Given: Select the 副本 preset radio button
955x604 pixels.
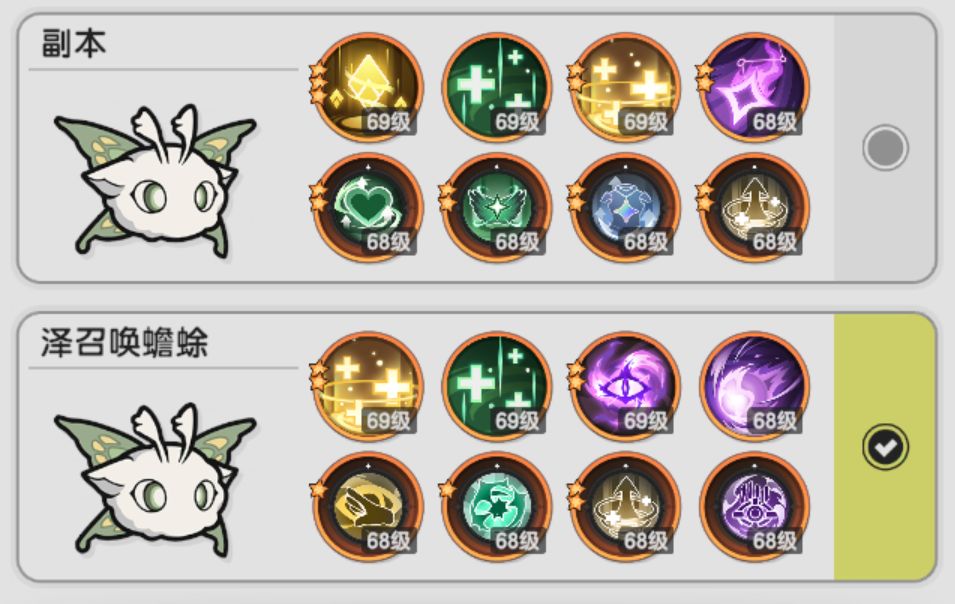Looking at the screenshot, I should 885,147.
